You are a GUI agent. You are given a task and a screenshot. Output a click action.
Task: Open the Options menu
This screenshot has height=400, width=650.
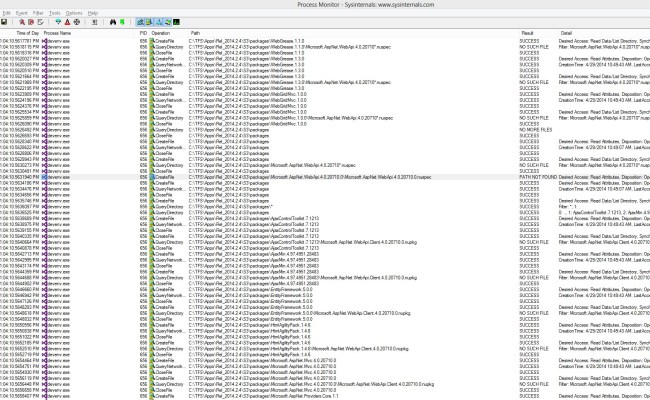(74, 13)
